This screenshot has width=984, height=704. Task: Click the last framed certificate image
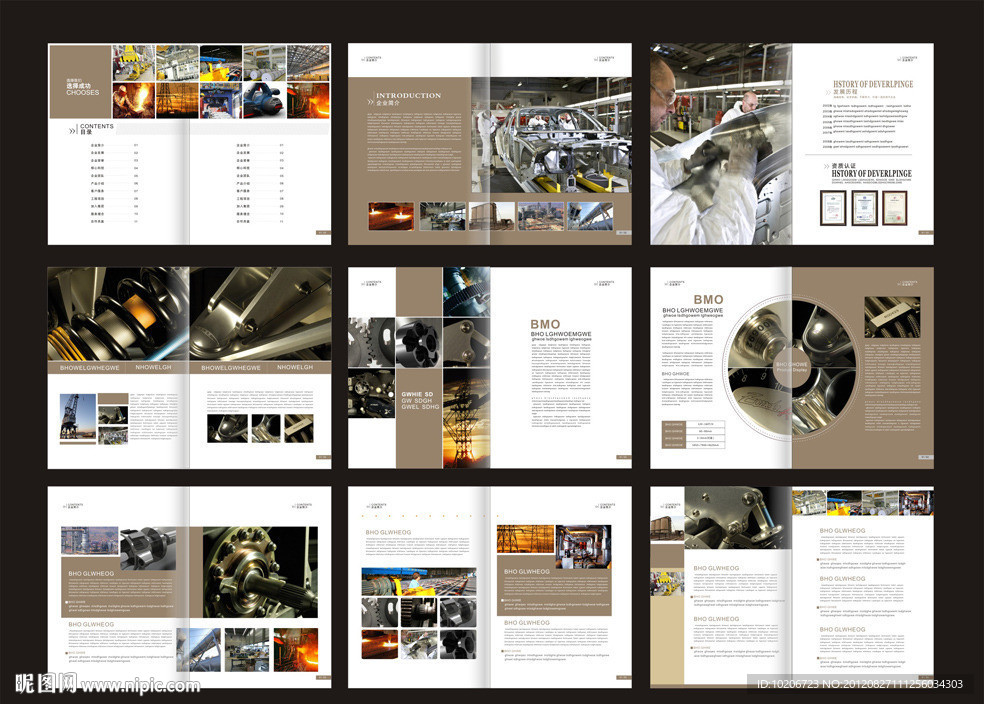(895, 208)
